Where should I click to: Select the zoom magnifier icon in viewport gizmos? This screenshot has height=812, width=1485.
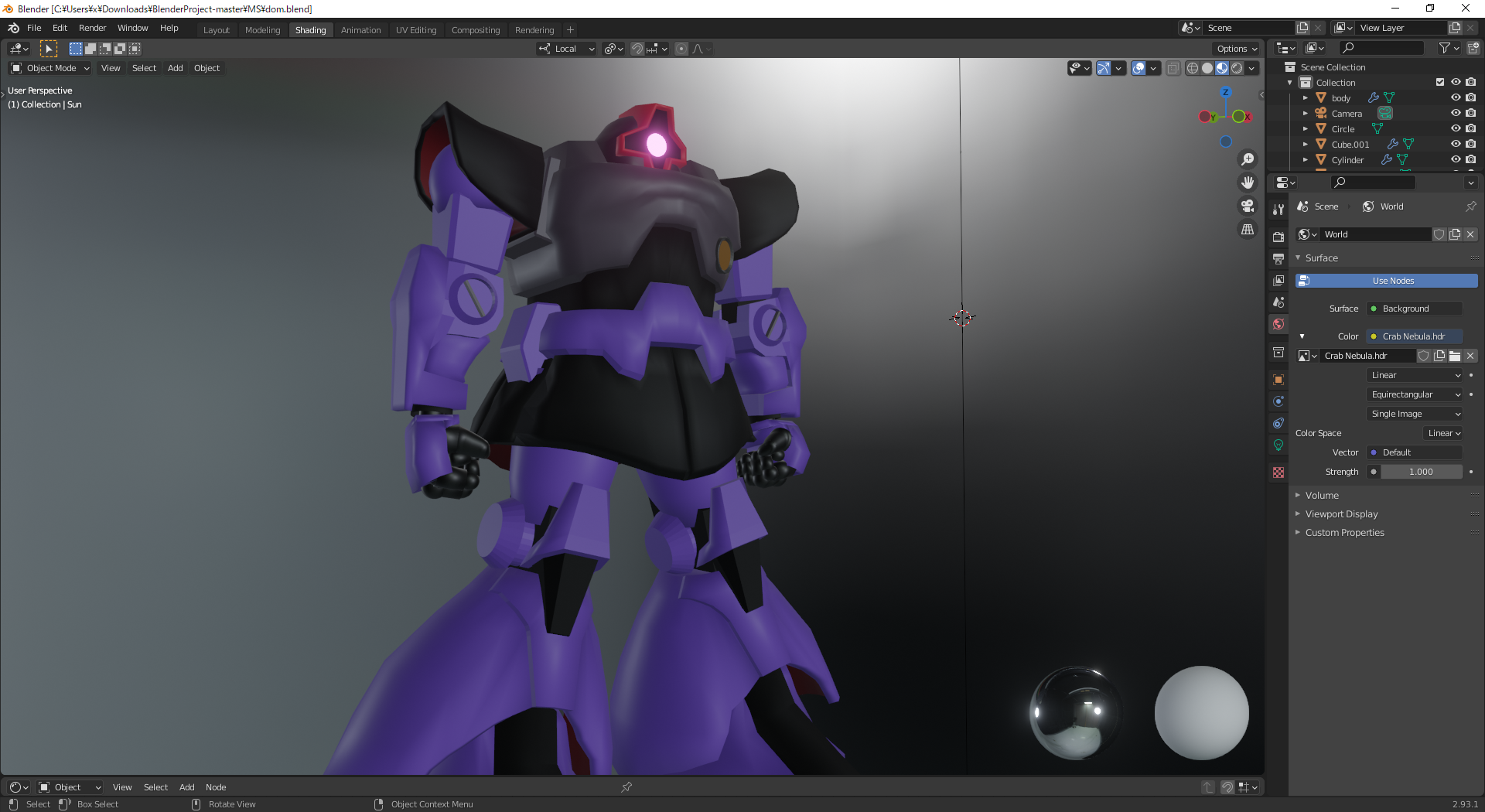pyautogui.click(x=1248, y=159)
